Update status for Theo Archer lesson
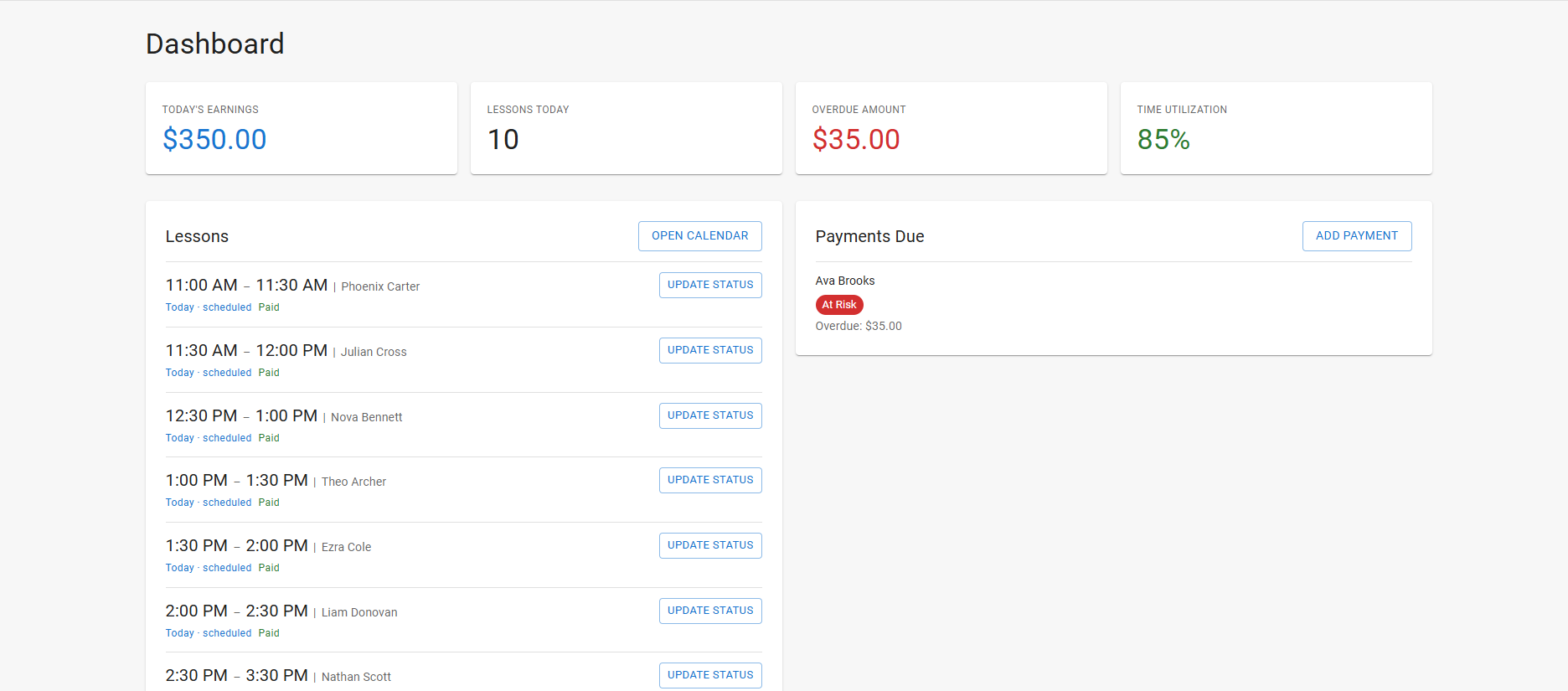 click(710, 480)
